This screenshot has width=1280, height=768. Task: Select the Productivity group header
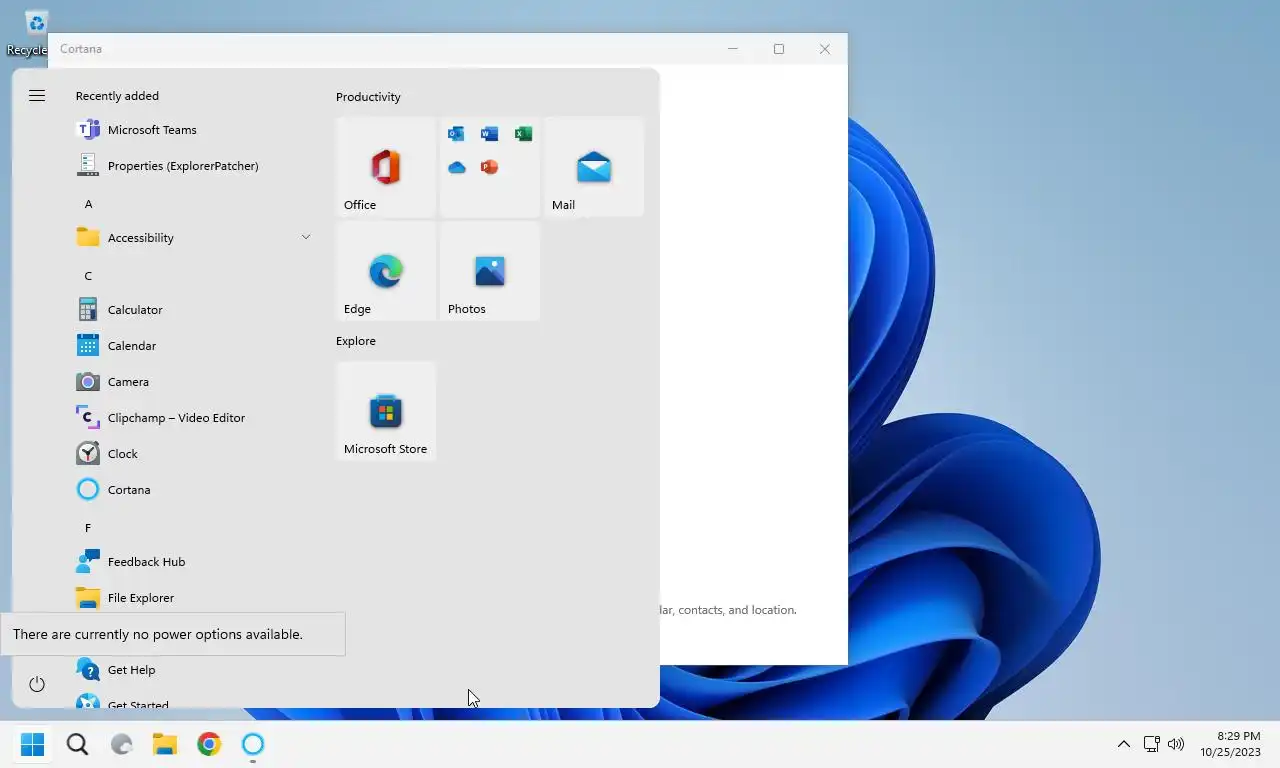(368, 97)
